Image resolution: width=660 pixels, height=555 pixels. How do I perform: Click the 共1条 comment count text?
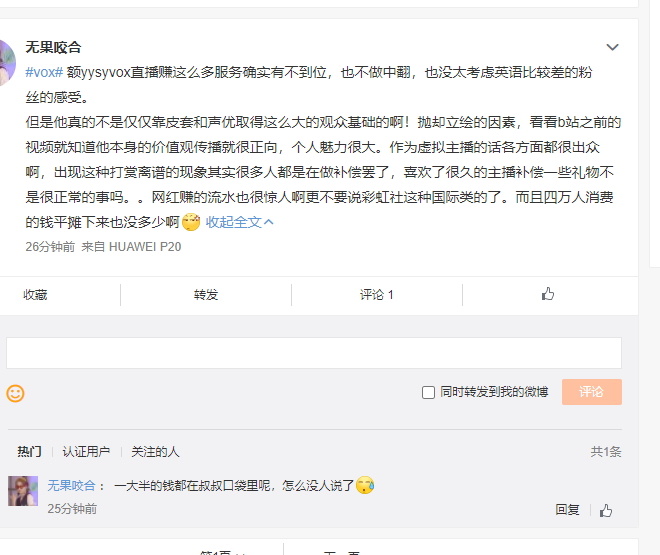(x=606, y=451)
